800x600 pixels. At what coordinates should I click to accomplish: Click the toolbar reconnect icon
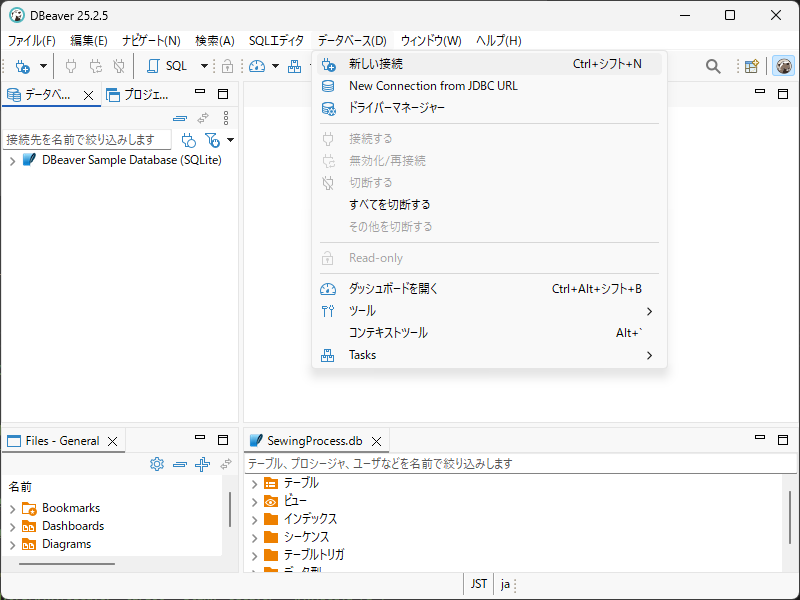pos(95,66)
